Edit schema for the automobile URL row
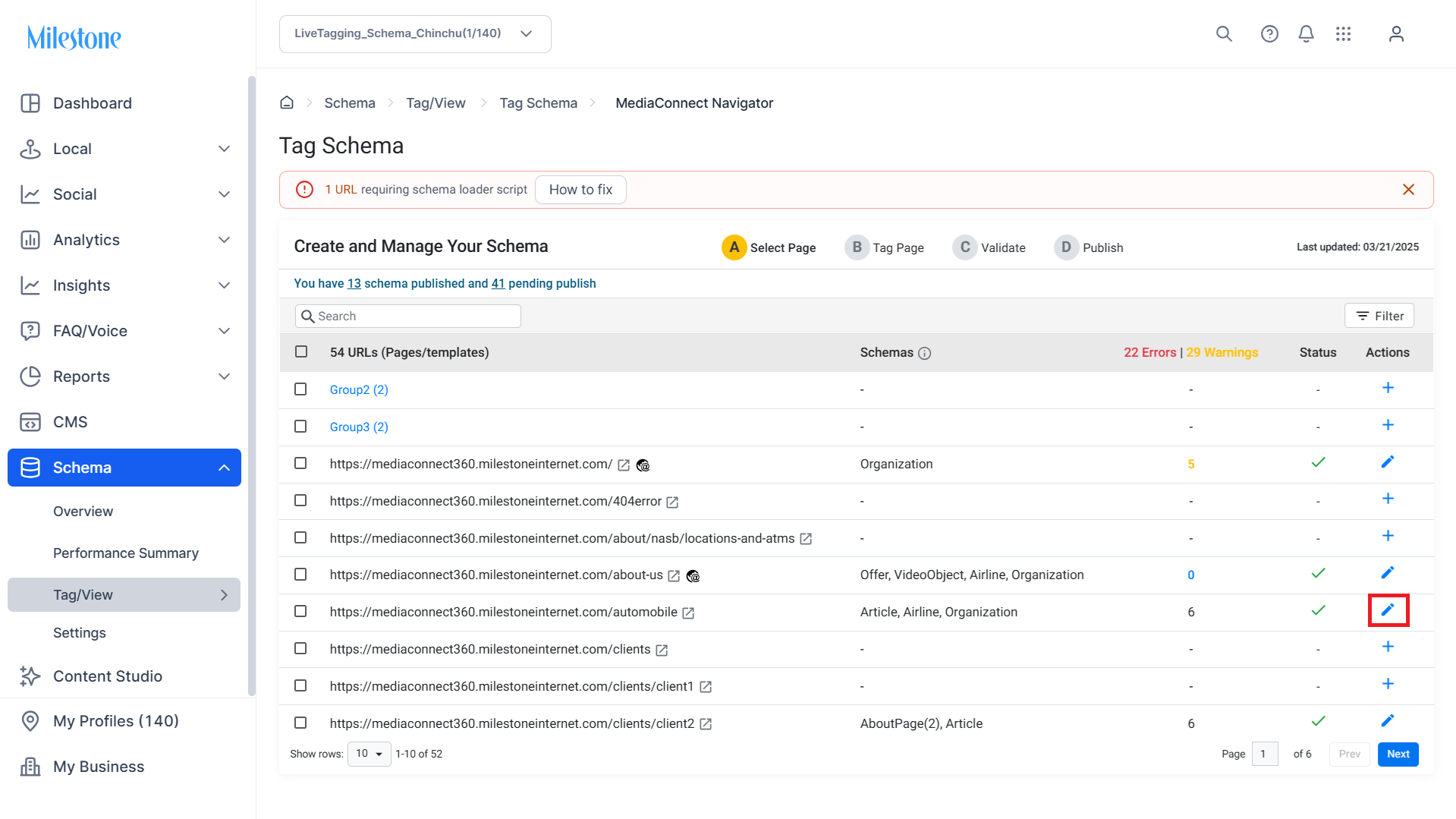Image resolution: width=1456 pixels, height=819 pixels. (x=1388, y=610)
